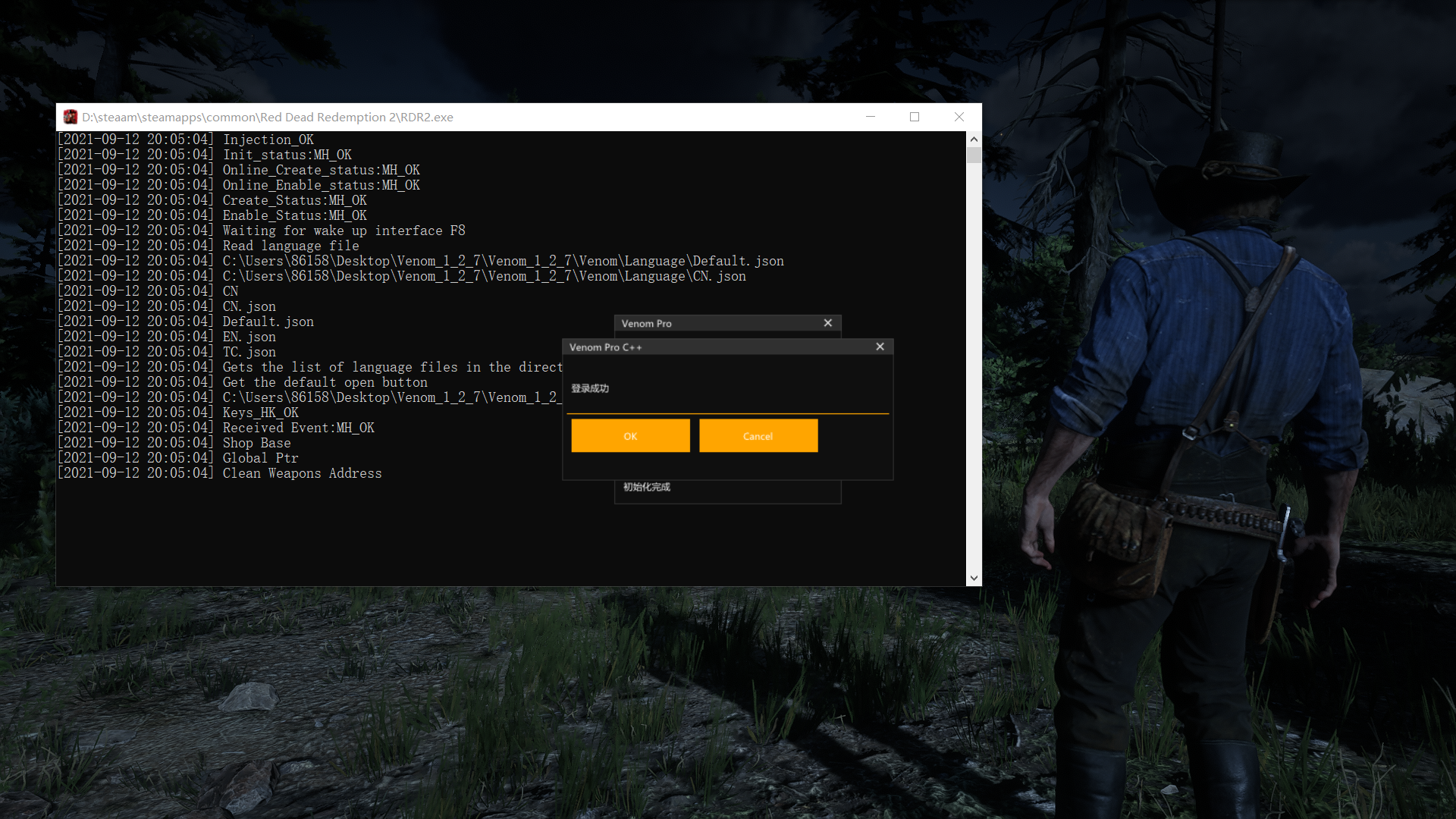Click the '登录成功' message text
Viewport: 1456px width, 819px height.
(x=590, y=388)
